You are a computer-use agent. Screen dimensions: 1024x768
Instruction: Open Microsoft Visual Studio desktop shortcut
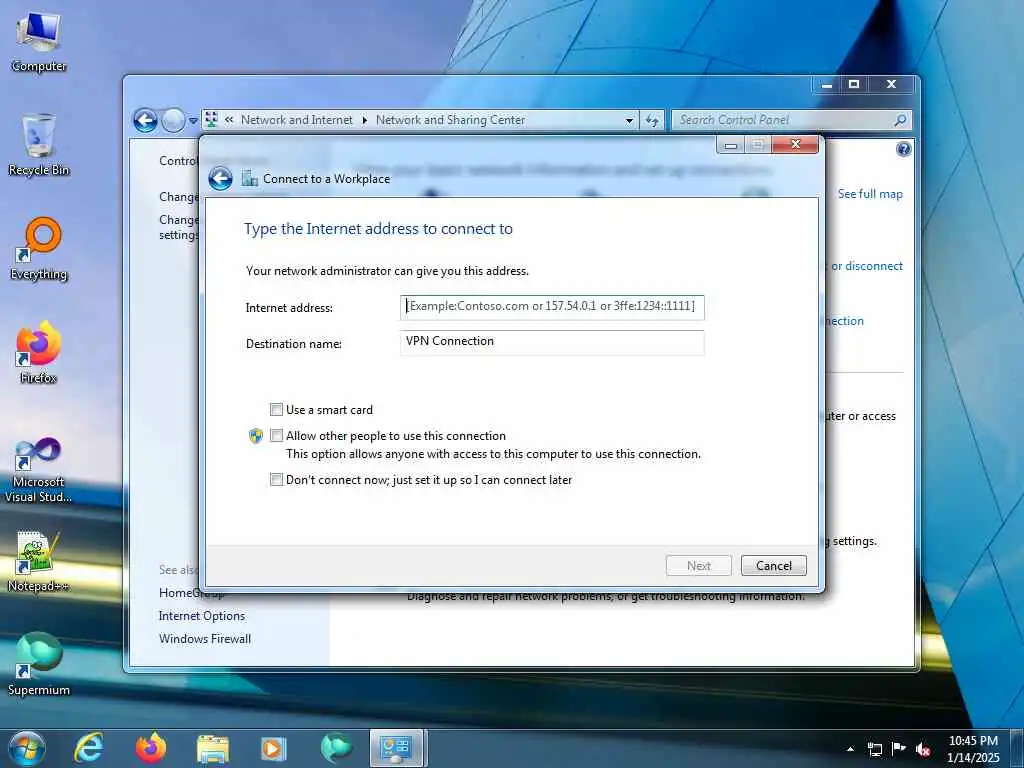pos(39,470)
